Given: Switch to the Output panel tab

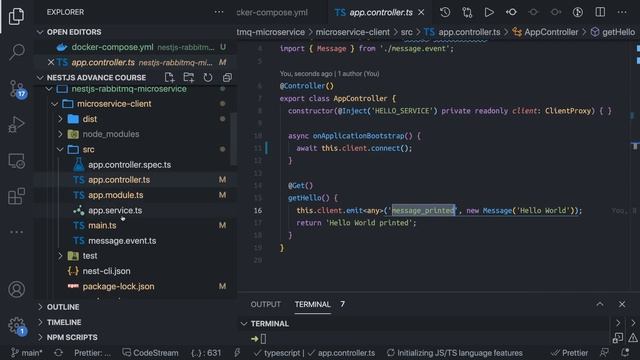Looking at the screenshot, I should 266,304.
